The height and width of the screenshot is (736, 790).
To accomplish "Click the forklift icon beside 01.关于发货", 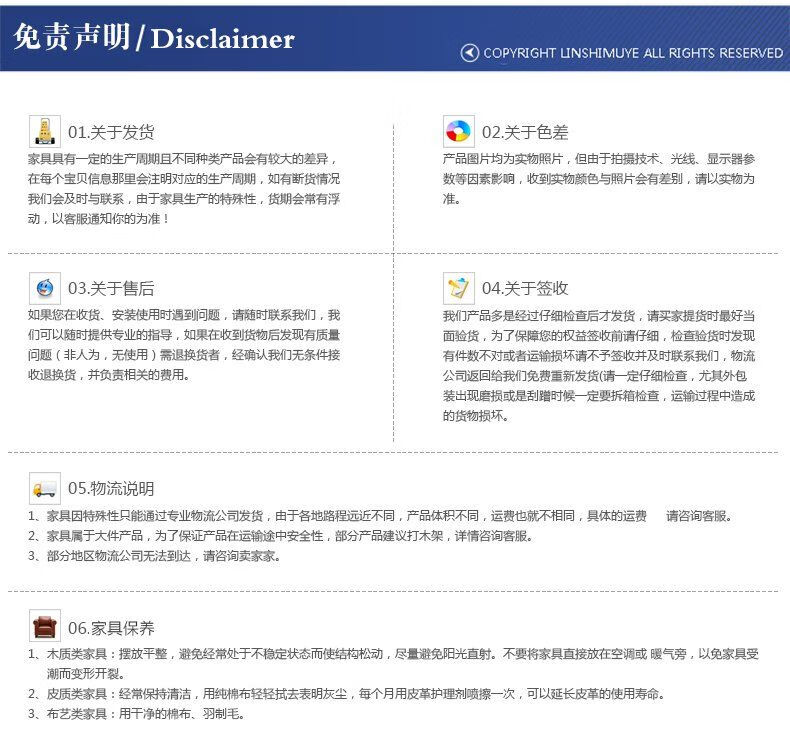I will 44,132.
